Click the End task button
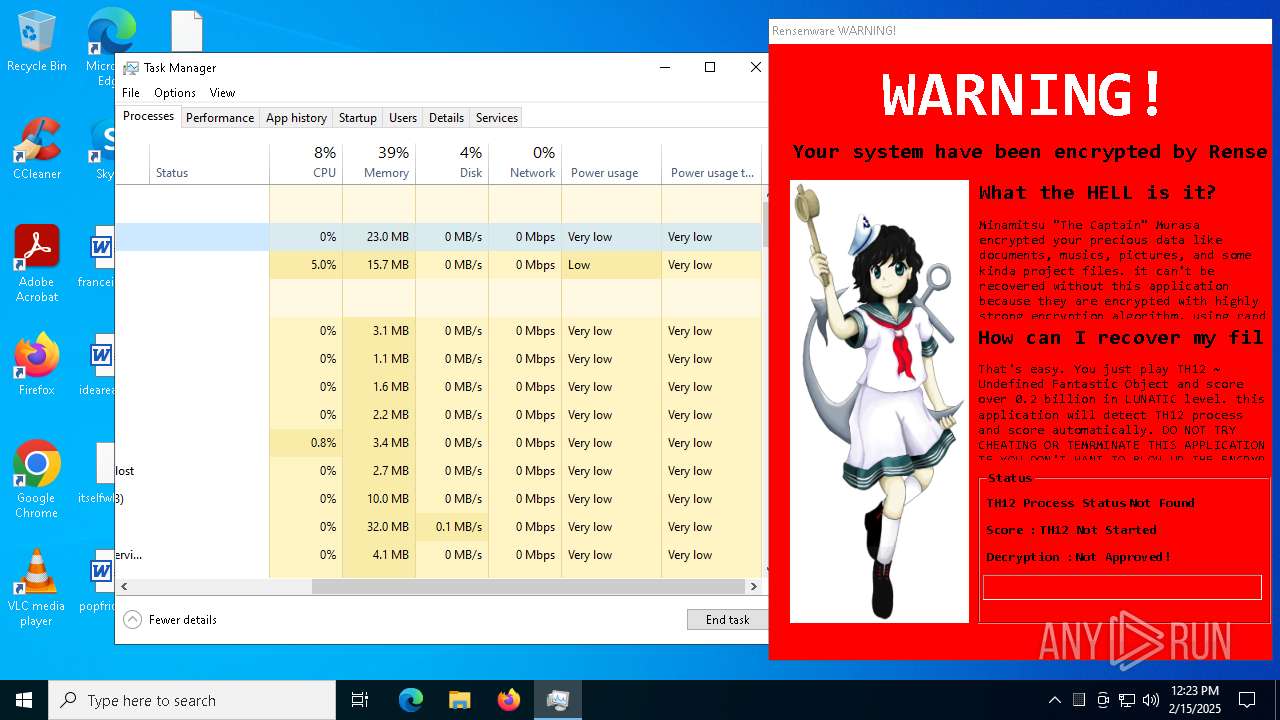 (727, 620)
